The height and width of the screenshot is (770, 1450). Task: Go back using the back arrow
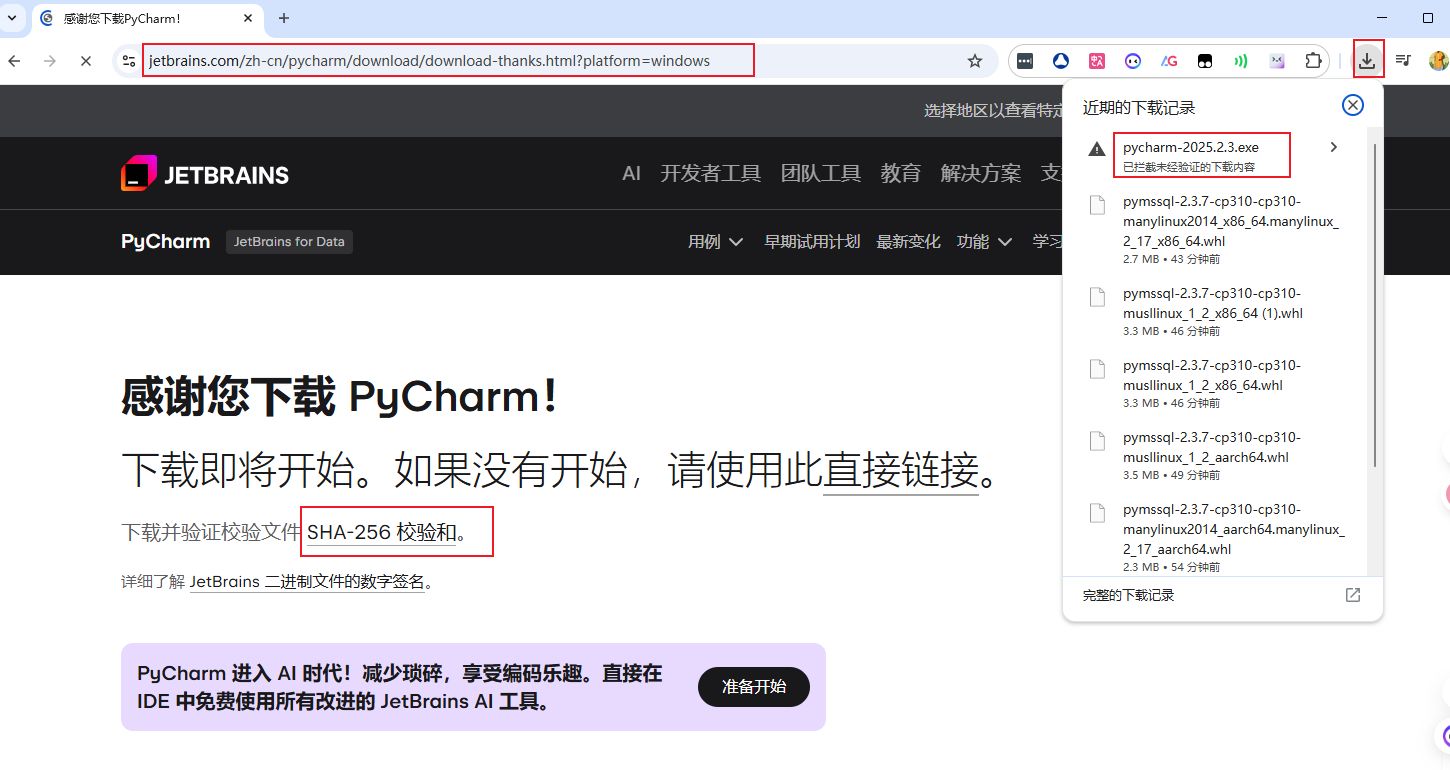pyautogui.click(x=14, y=61)
